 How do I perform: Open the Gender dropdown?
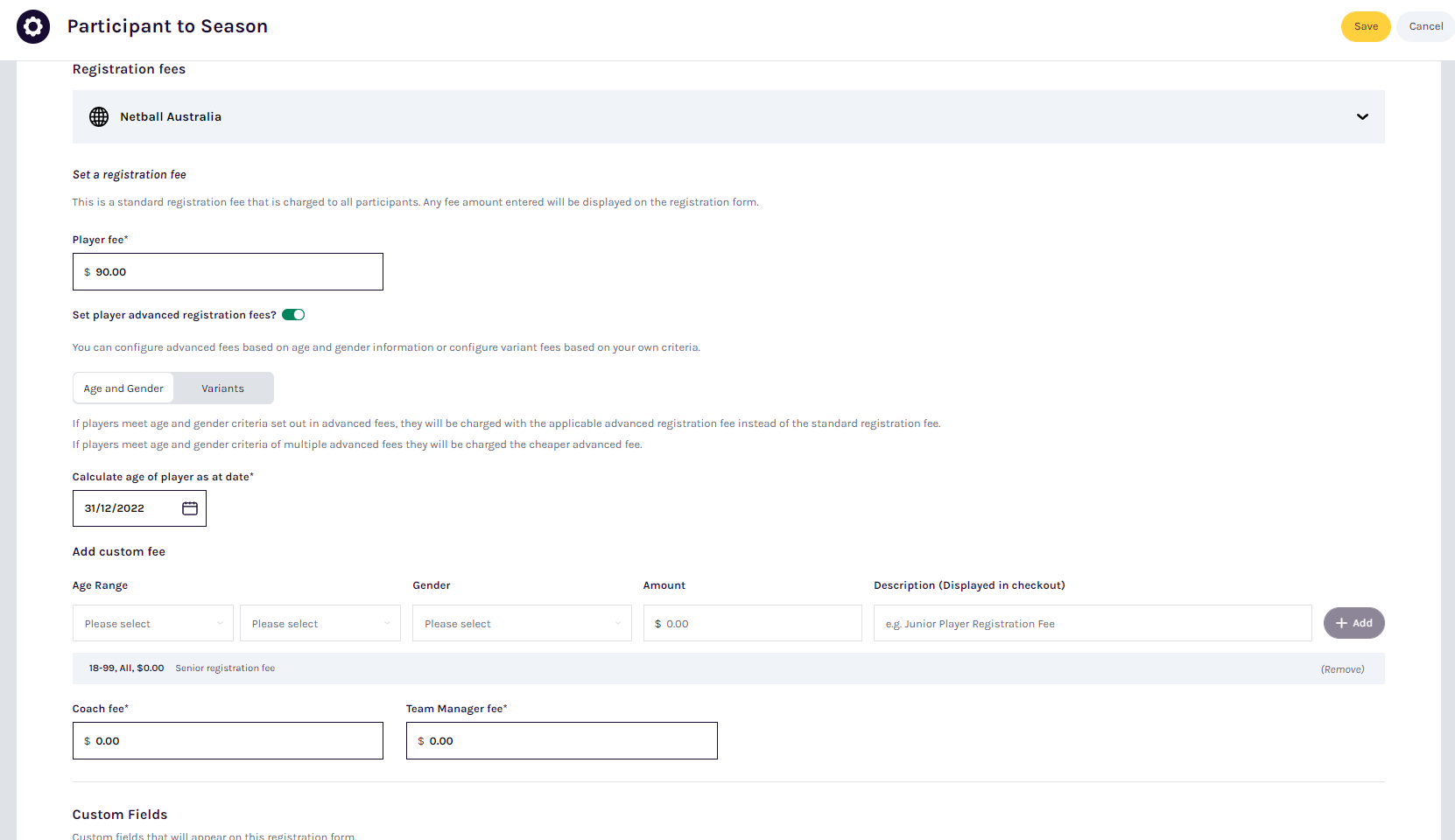[522, 623]
